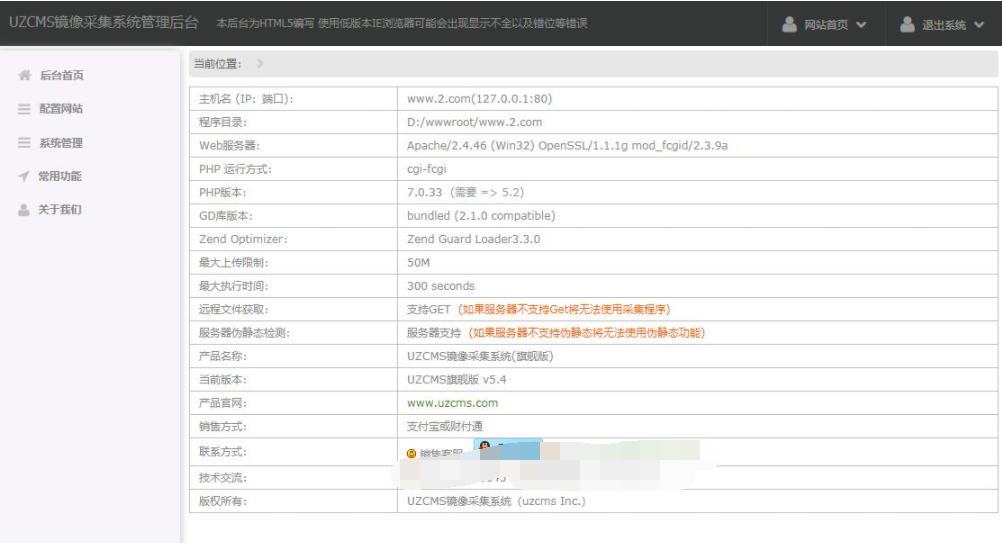The width and height of the screenshot is (1002, 543).
Task: Expand the 退出系统 dropdown chevron
Action: tap(979, 25)
